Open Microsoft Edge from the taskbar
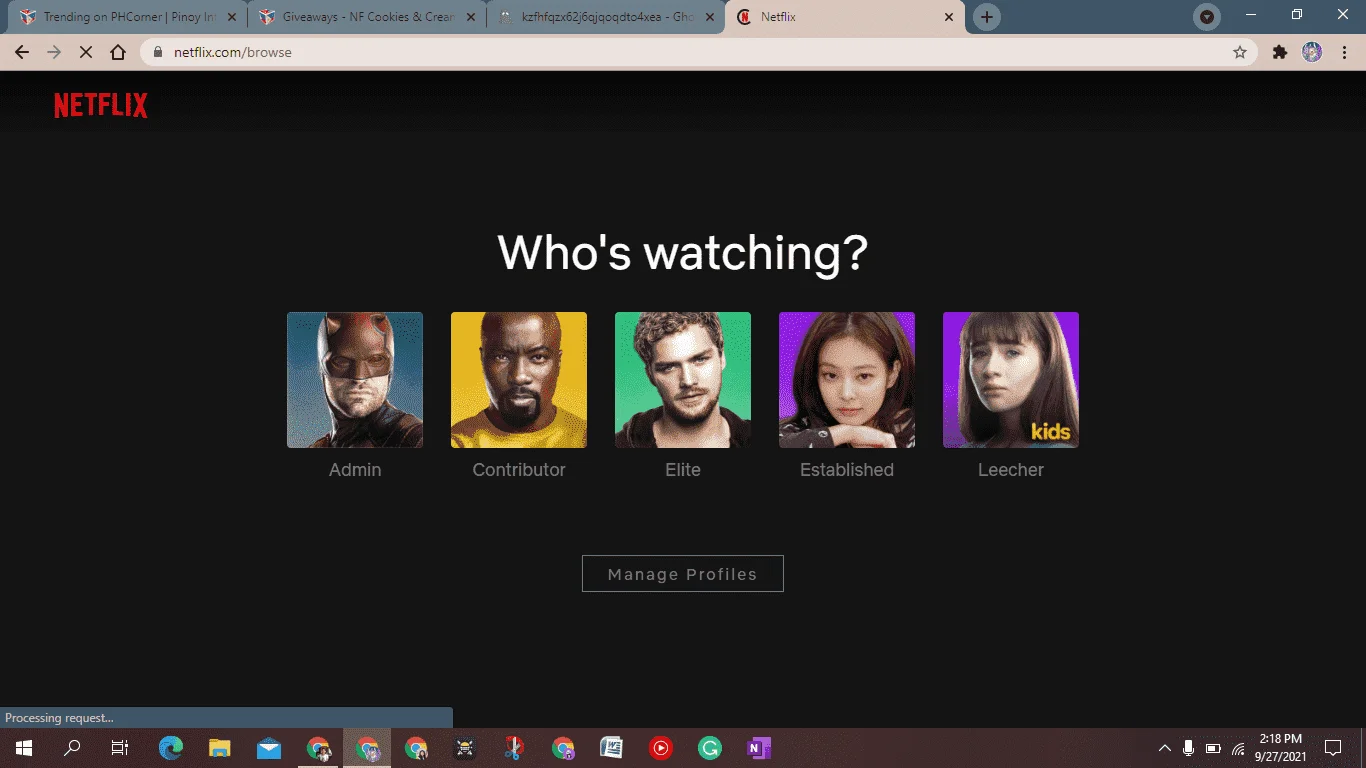The height and width of the screenshot is (768, 1366). click(x=171, y=748)
